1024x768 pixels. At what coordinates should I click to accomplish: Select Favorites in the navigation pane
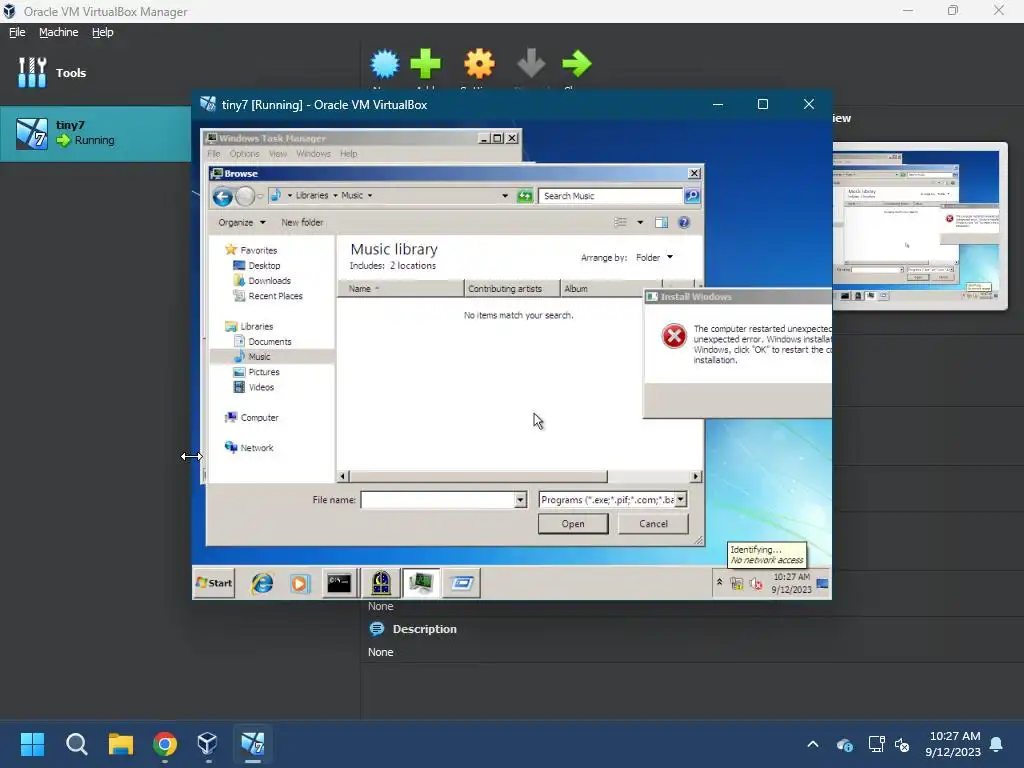[x=251, y=250]
